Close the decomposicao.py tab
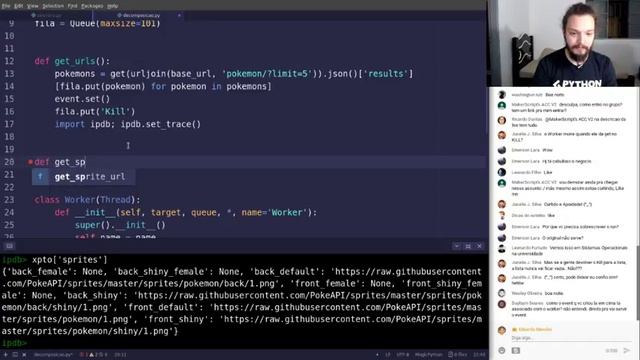This screenshot has width=640, height=360. tap(179, 15)
